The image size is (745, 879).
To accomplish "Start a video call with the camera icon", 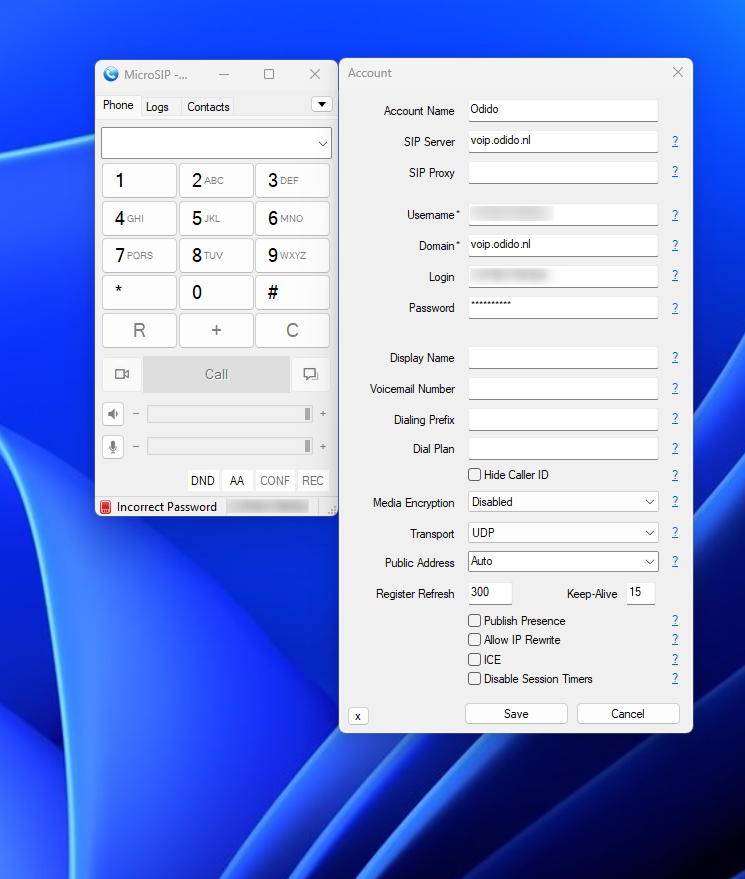I will click(x=122, y=374).
